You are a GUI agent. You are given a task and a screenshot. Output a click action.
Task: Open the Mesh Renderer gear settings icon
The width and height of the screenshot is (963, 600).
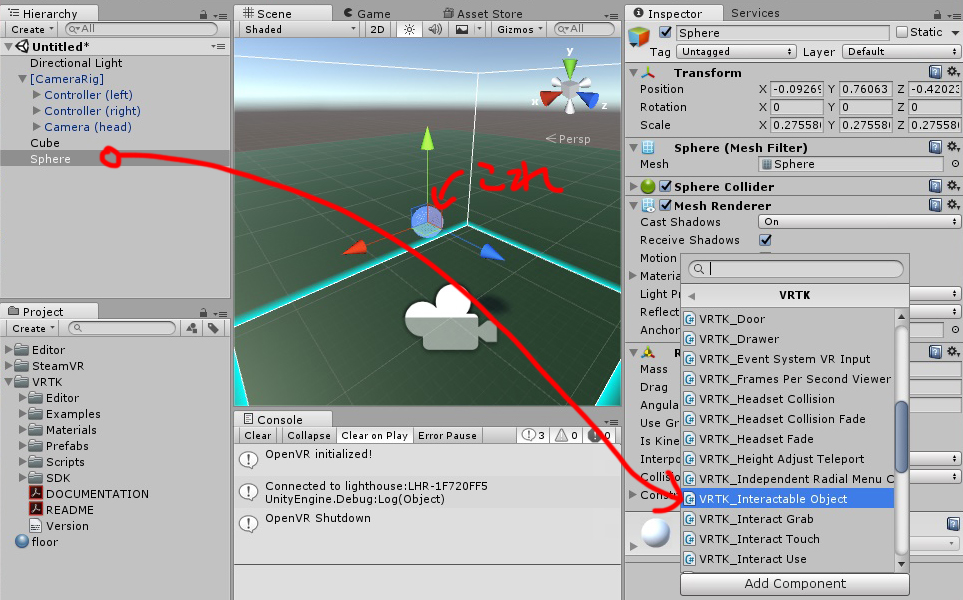pyautogui.click(x=952, y=204)
